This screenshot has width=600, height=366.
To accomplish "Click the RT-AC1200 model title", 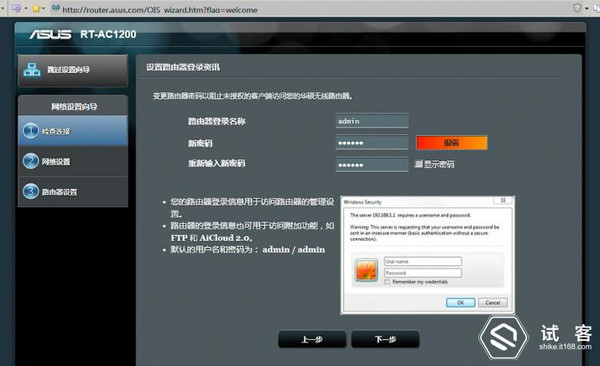I will [108, 34].
